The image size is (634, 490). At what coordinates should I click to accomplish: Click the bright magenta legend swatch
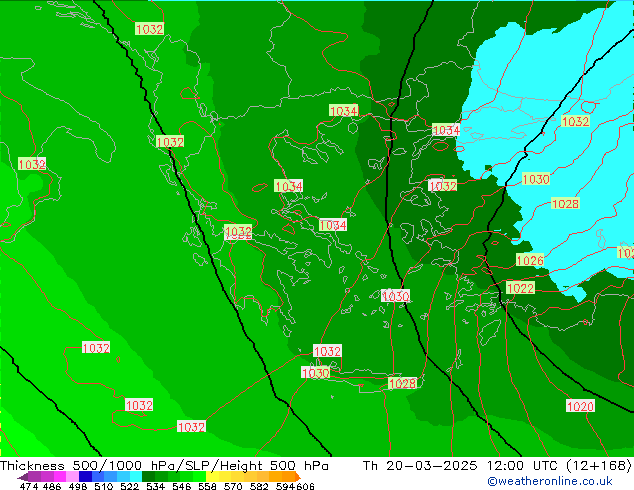60,477
